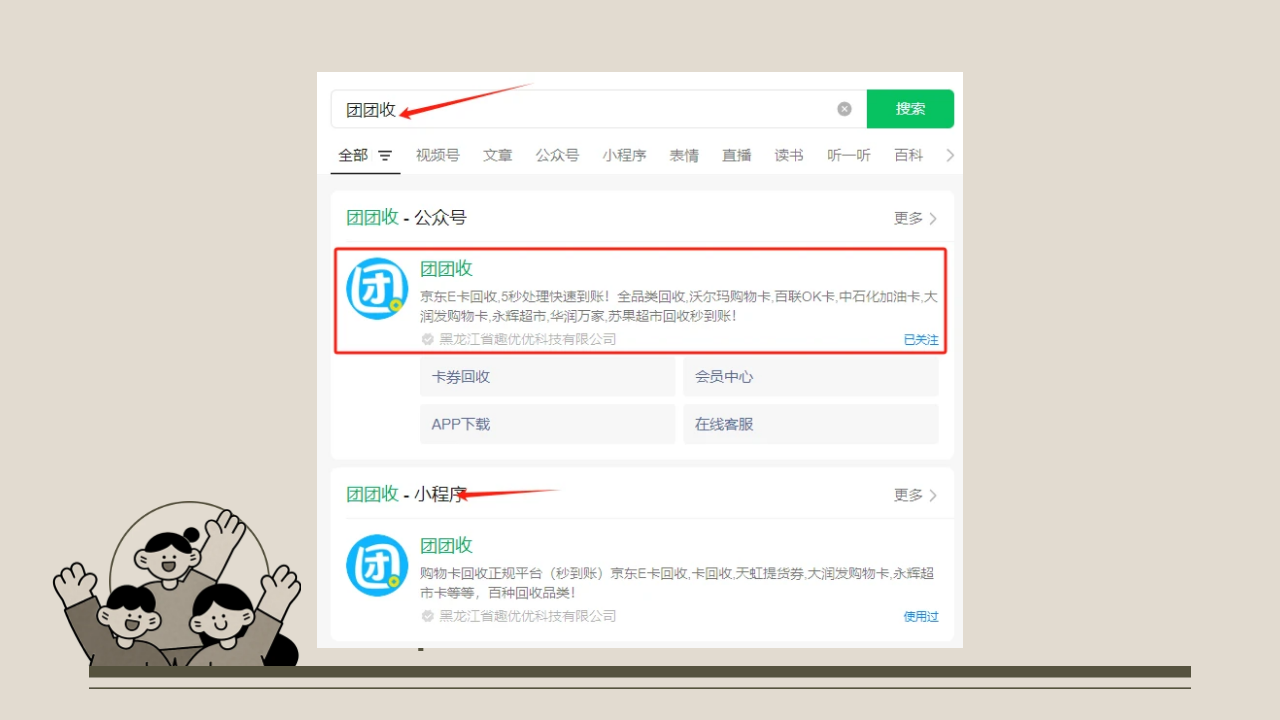Click 公众号 description starting 京东E卡回收,5秒
The image size is (1280, 720).
[679, 306]
